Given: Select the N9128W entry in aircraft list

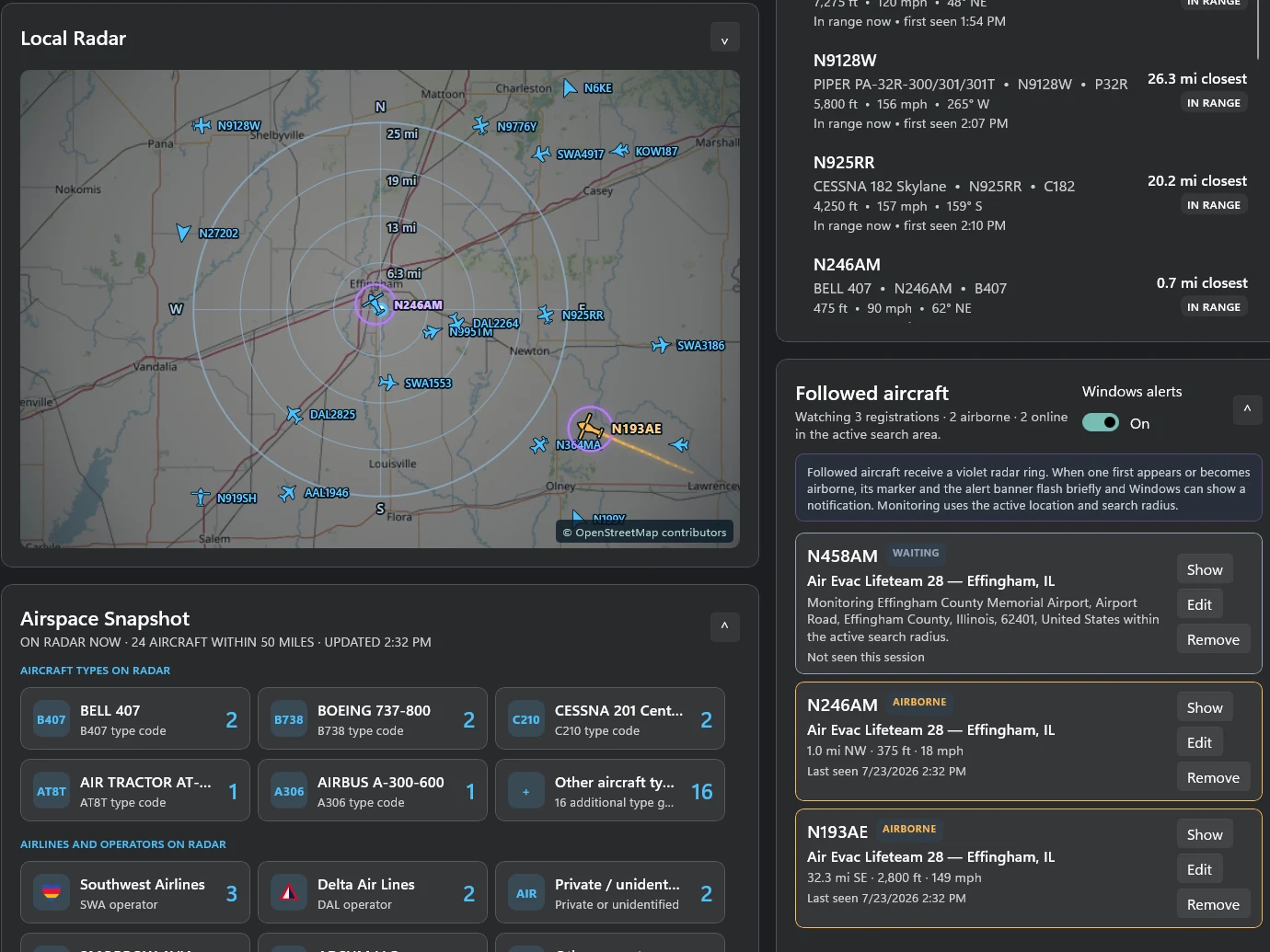Looking at the screenshot, I should coord(1030,91).
